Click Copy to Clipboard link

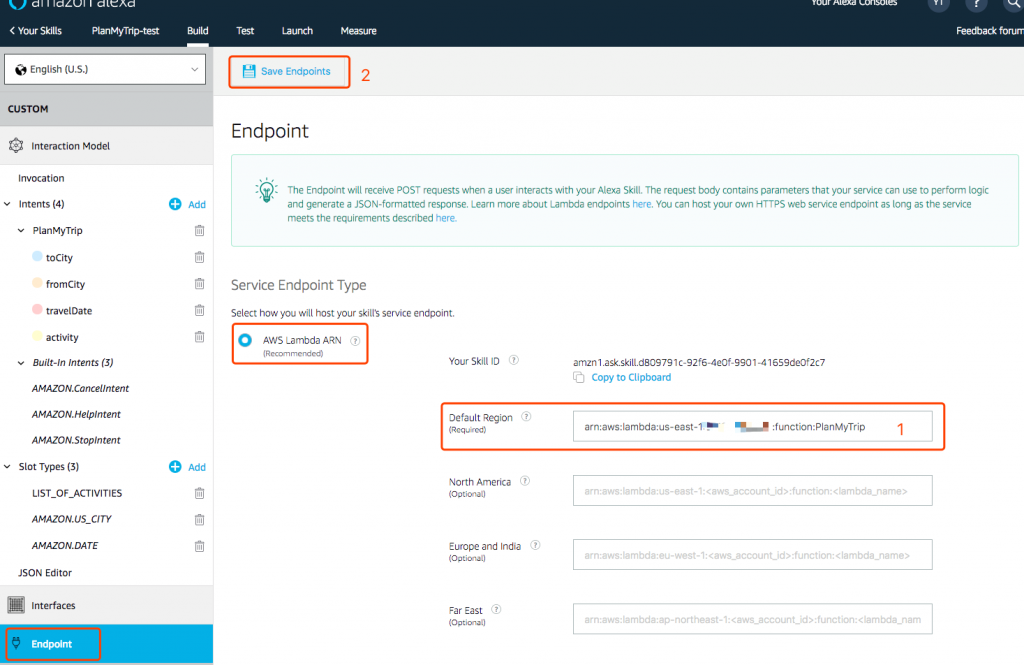pos(631,377)
